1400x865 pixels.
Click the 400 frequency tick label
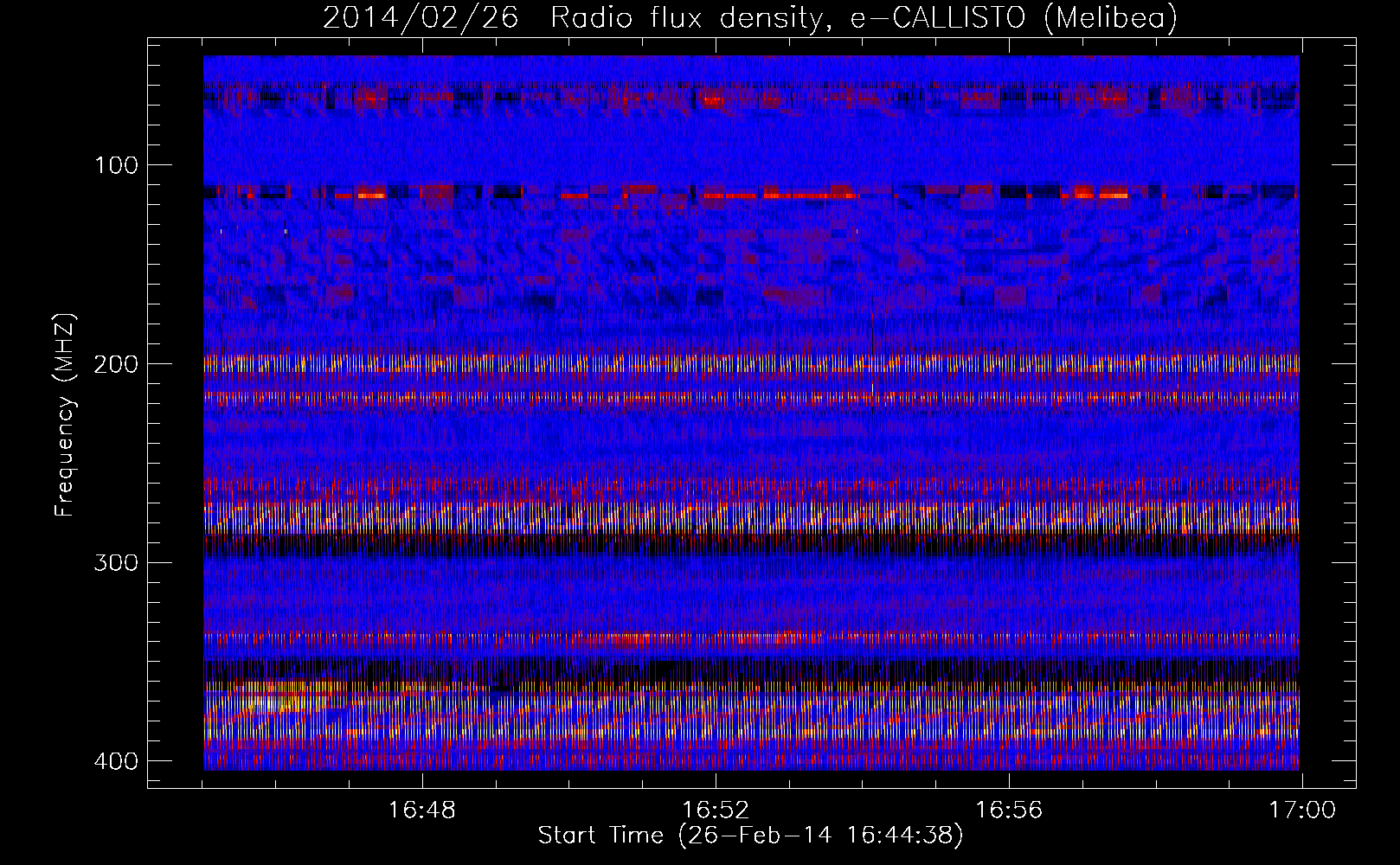(115, 761)
